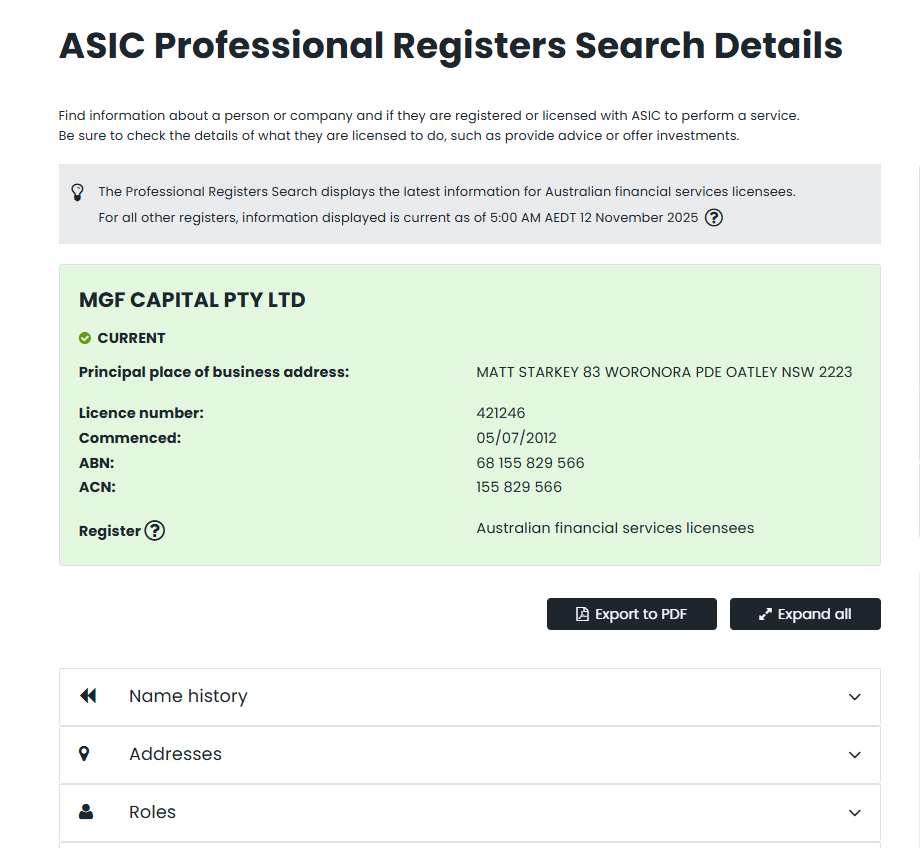Click the ABN value 68 155 829 566

coord(530,463)
